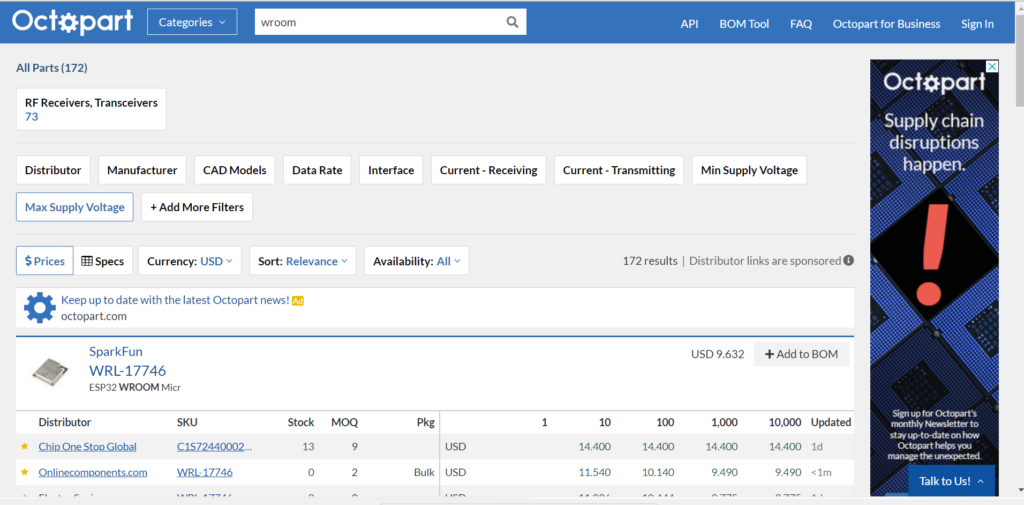
Task: Open the Interface filter
Action: pyautogui.click(x=391, y=170)
